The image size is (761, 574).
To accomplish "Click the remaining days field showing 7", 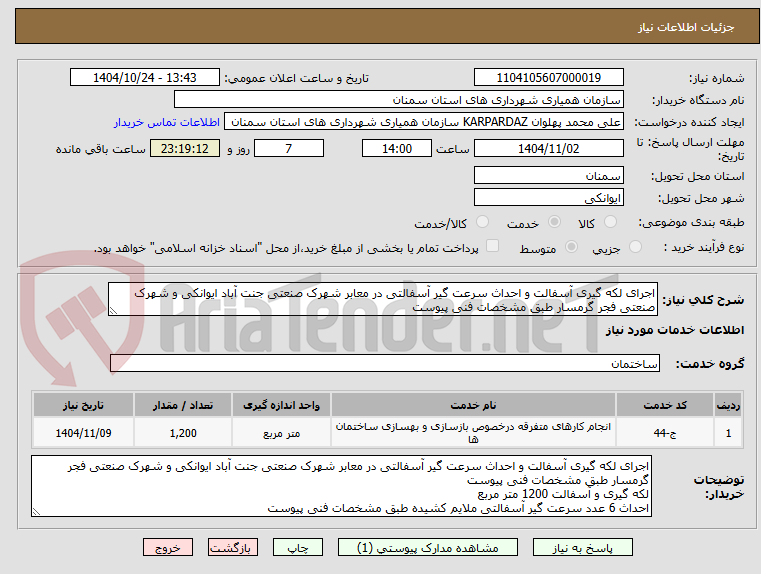I will tap(289, 148).
